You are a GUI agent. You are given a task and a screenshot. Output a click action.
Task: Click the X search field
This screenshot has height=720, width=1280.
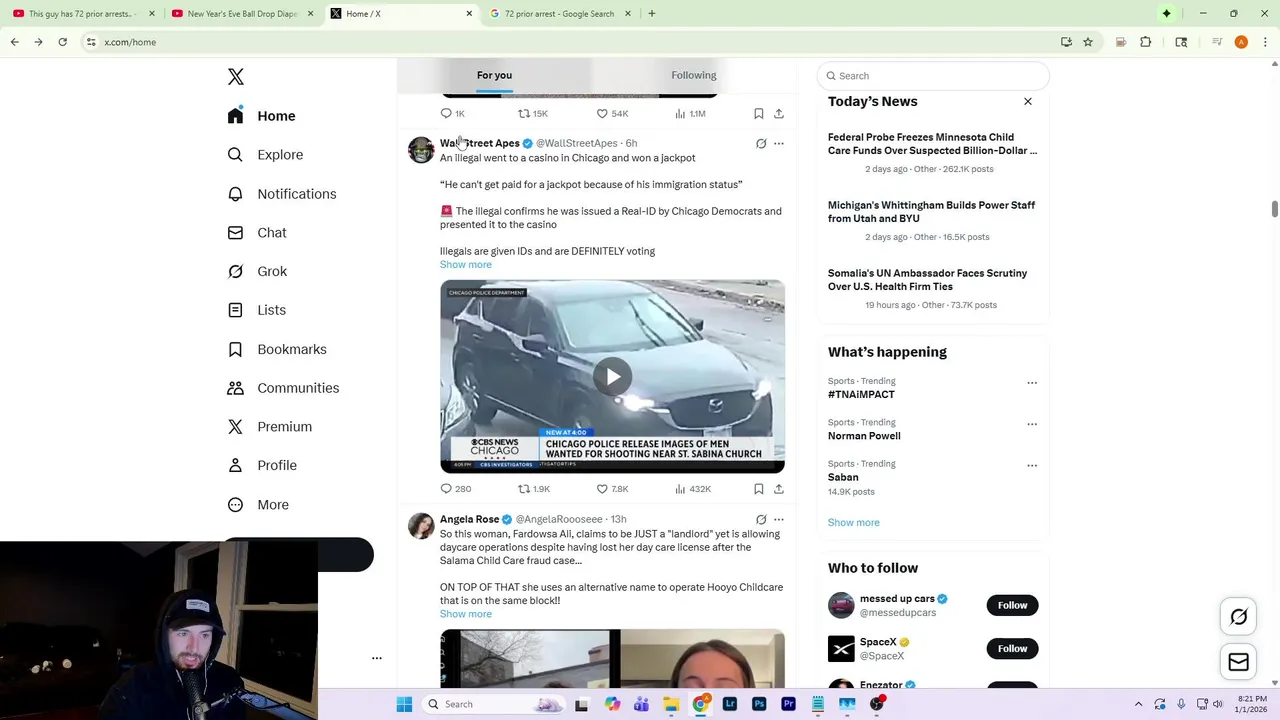933,76
